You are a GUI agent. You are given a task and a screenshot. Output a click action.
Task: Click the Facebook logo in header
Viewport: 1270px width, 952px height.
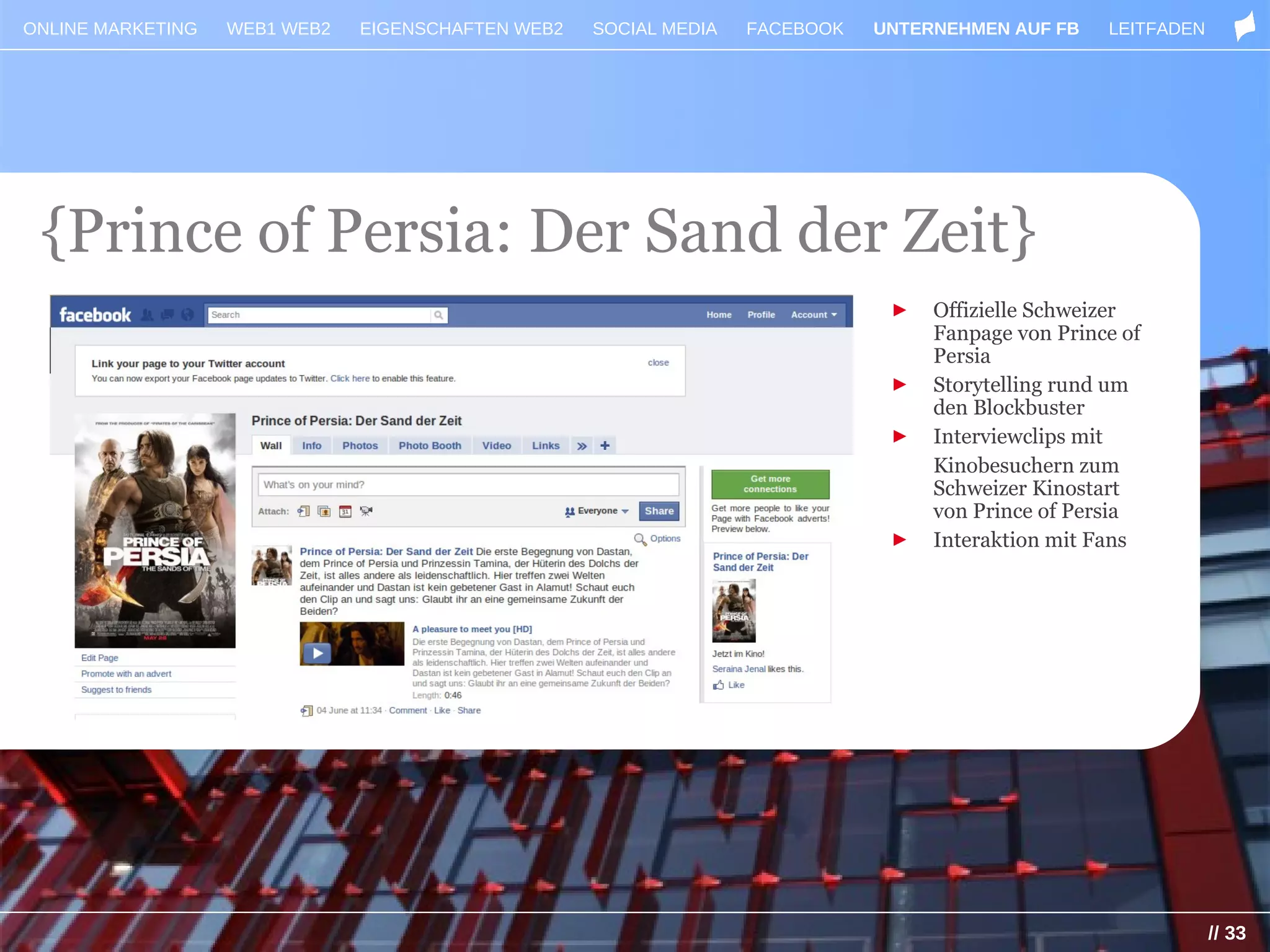click(x=95, y=315)
